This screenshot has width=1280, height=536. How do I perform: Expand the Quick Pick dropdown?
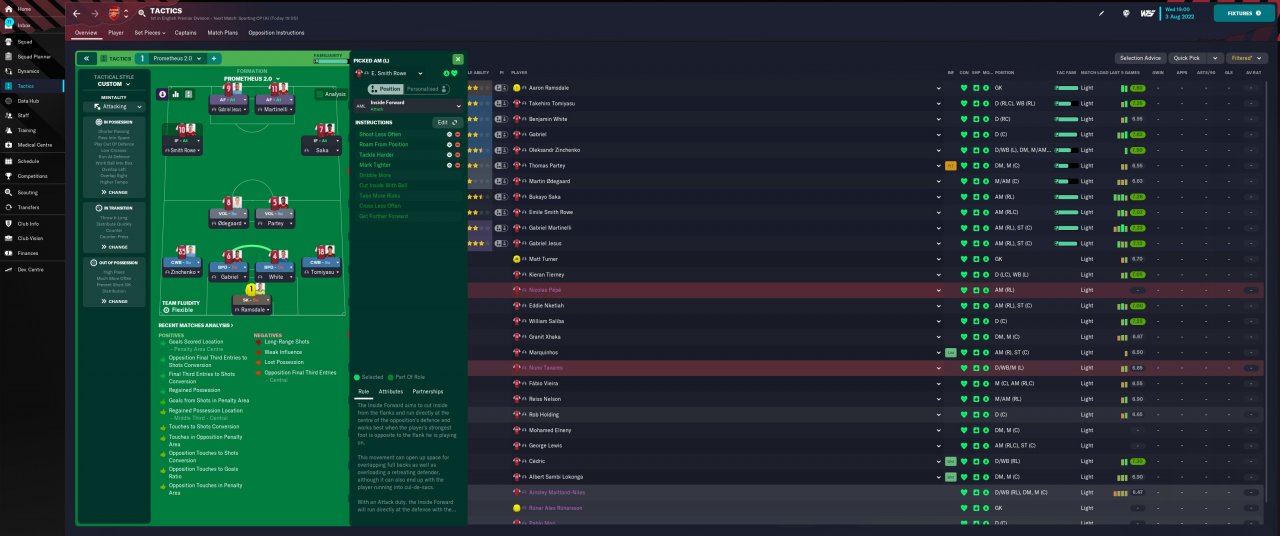tap(1197, 58)
